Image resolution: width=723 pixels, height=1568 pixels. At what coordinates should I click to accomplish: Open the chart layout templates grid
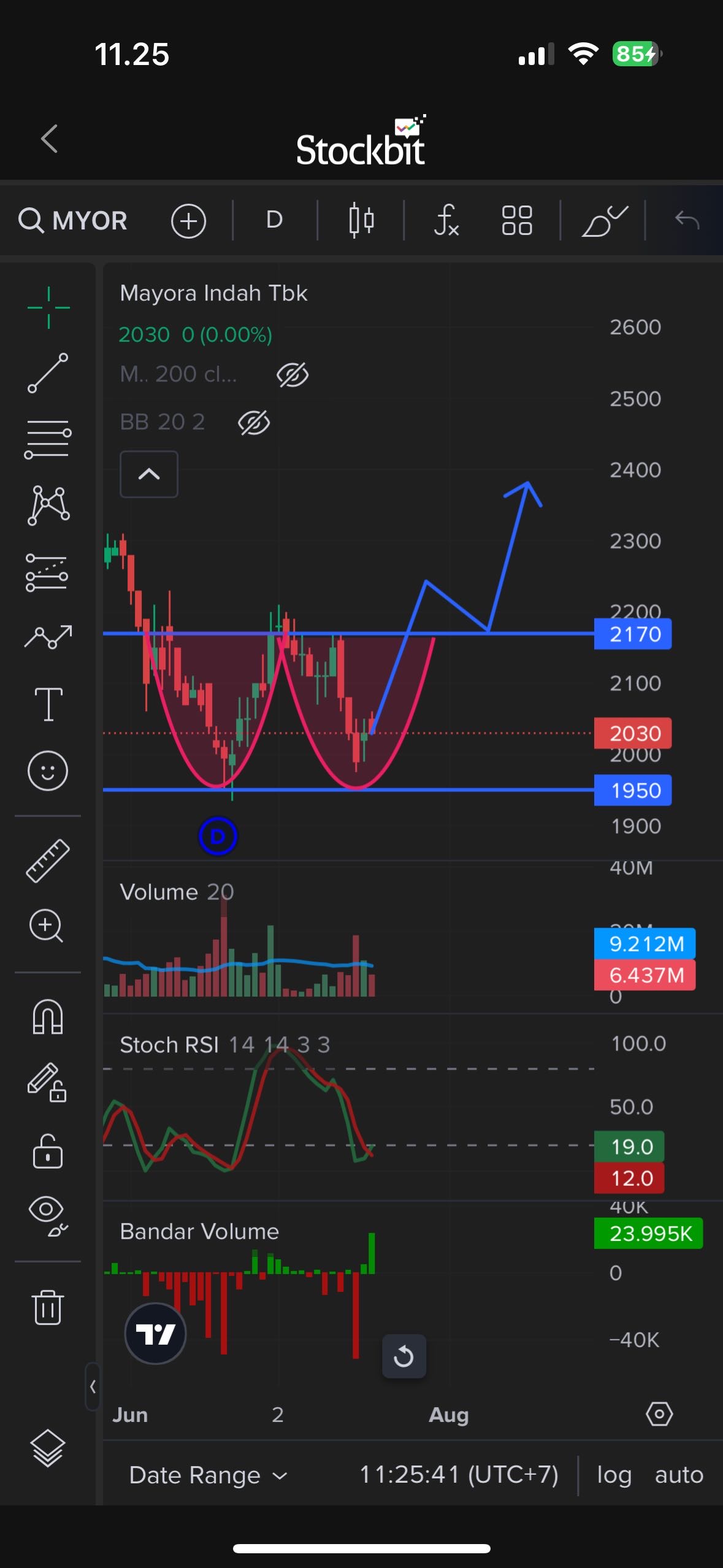tap(517, 220)
